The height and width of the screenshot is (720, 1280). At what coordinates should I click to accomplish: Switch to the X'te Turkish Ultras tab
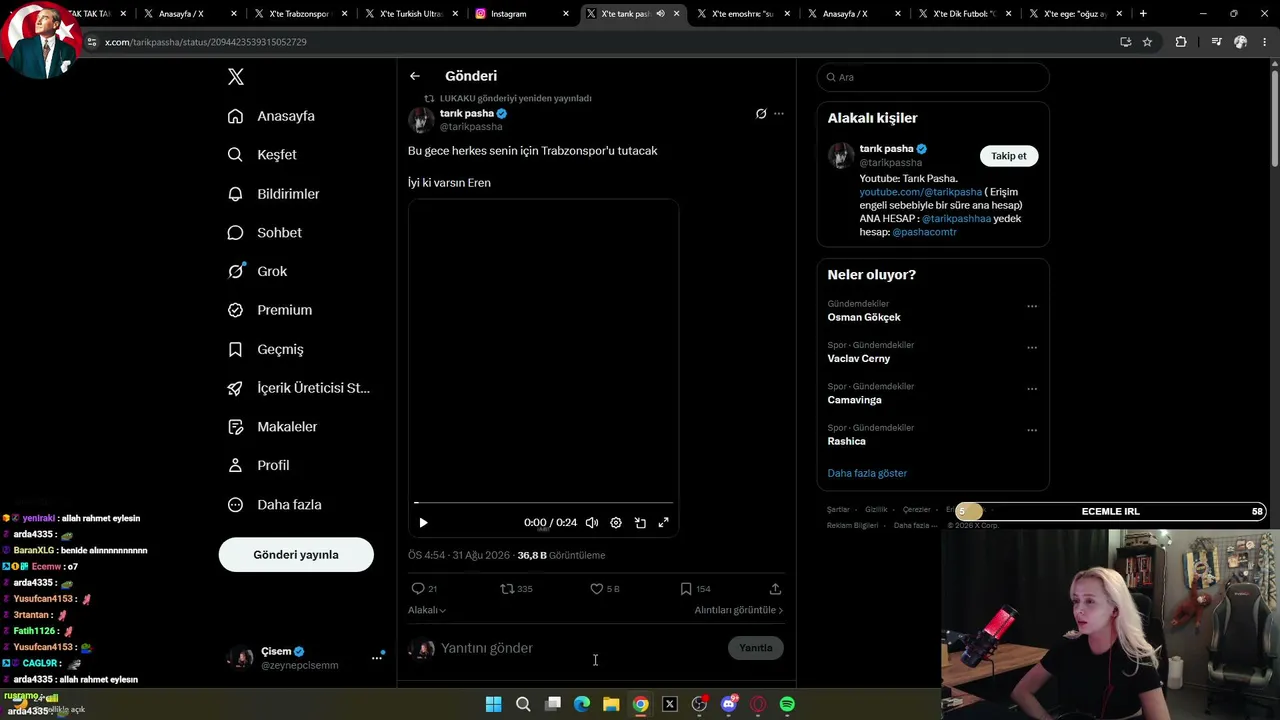413,14
